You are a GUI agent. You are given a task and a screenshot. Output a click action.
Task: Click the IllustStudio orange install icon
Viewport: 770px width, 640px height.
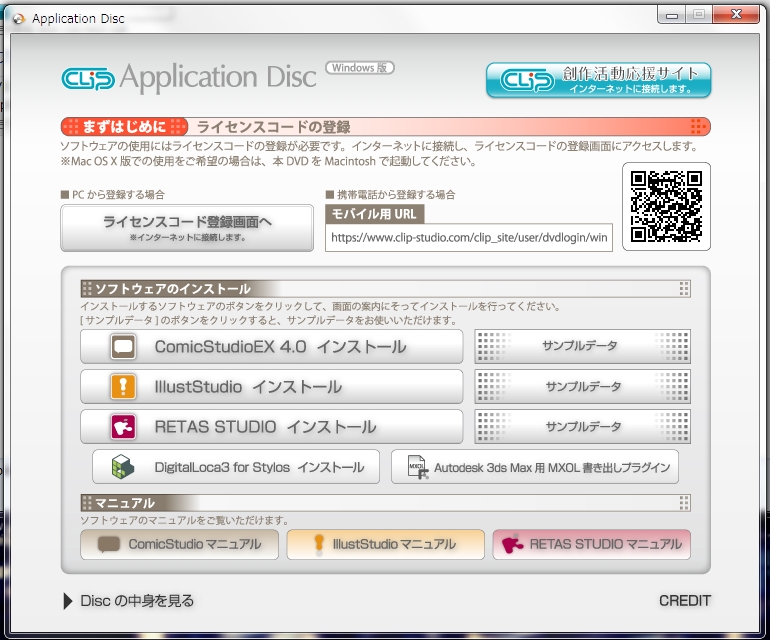pyautogui.click(x=123, y=387)
